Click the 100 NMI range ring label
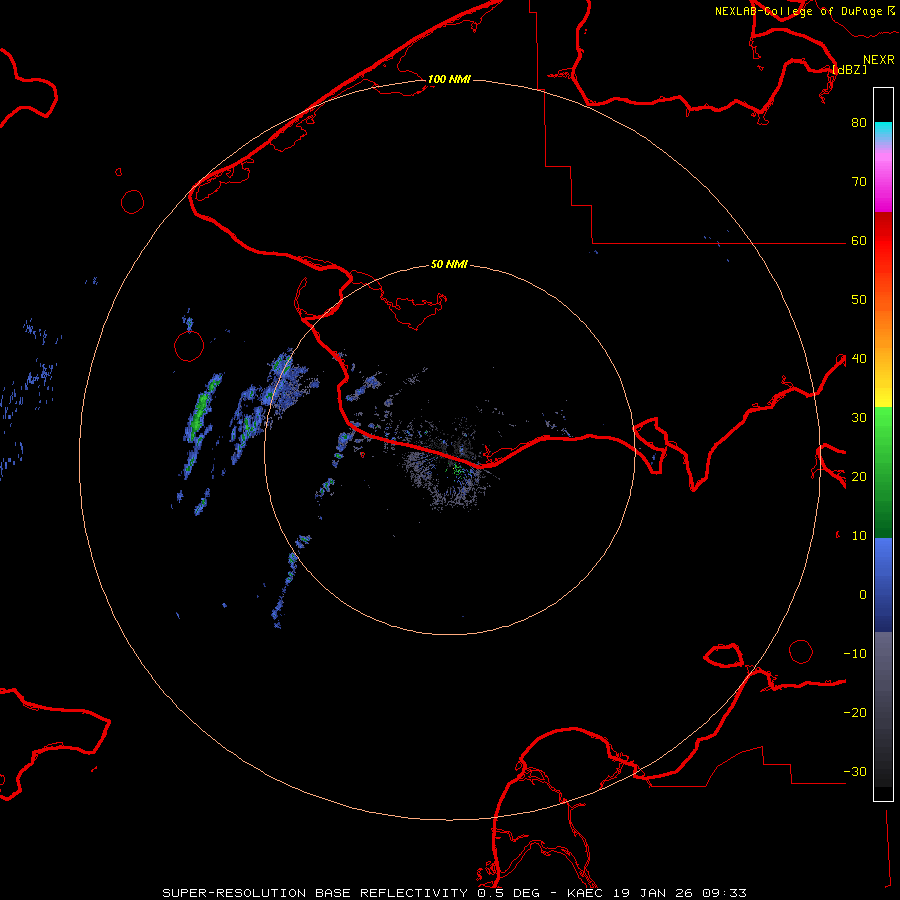 [x=449, y=79]
